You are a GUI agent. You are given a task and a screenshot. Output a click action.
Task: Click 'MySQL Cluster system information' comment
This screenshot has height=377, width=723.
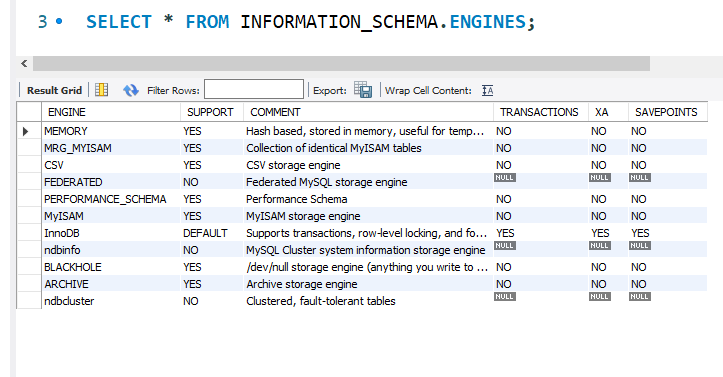point(368,250)
